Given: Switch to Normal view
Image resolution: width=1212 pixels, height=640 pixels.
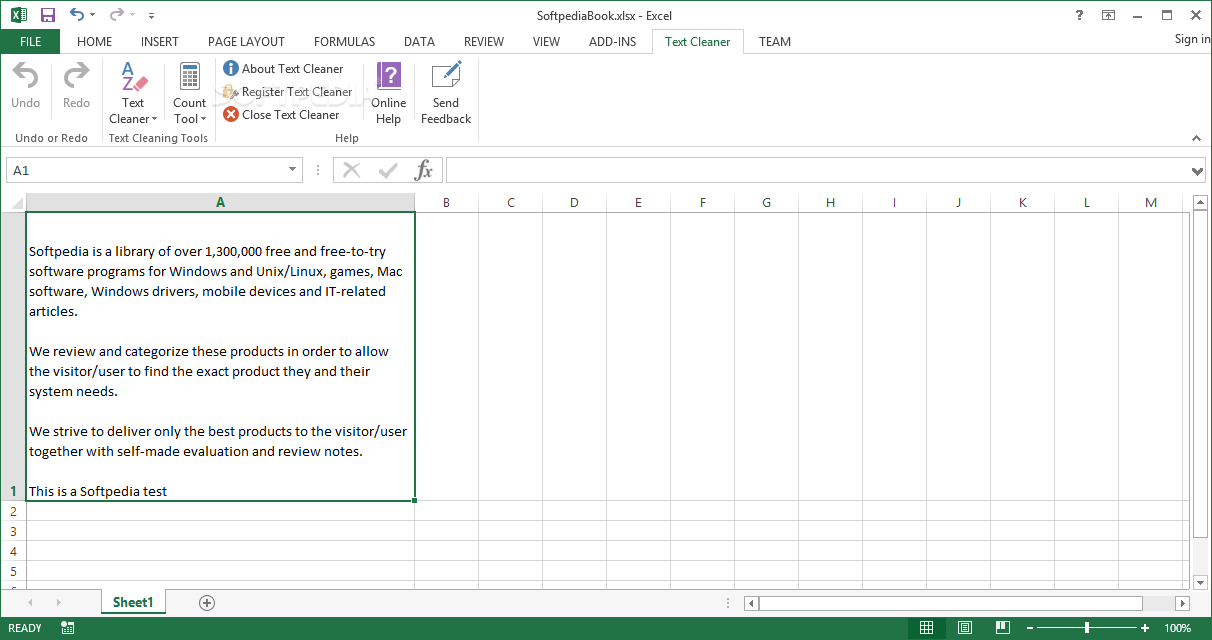Looking at the screenshot, I should 926,628.
